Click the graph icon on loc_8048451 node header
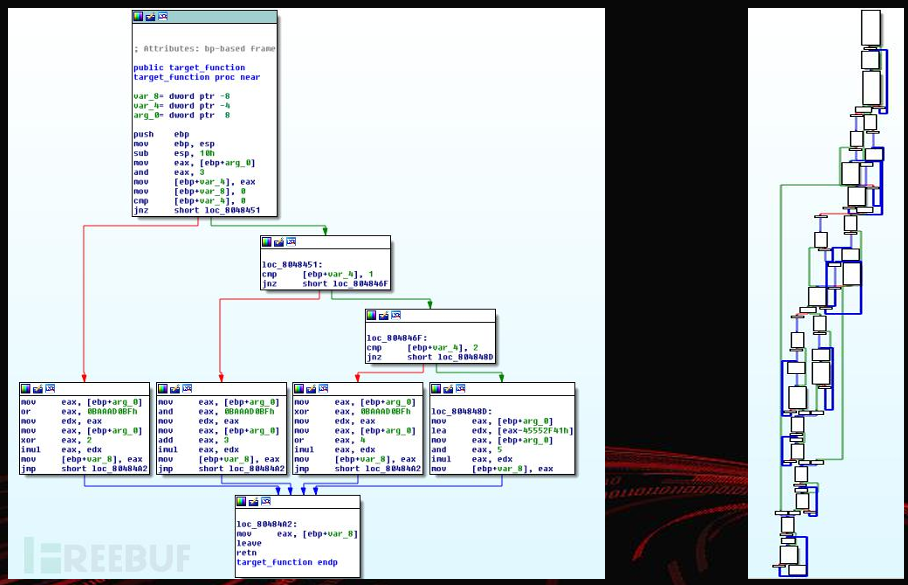This screenshot has height=585, width=908. [x=290, y=242]
